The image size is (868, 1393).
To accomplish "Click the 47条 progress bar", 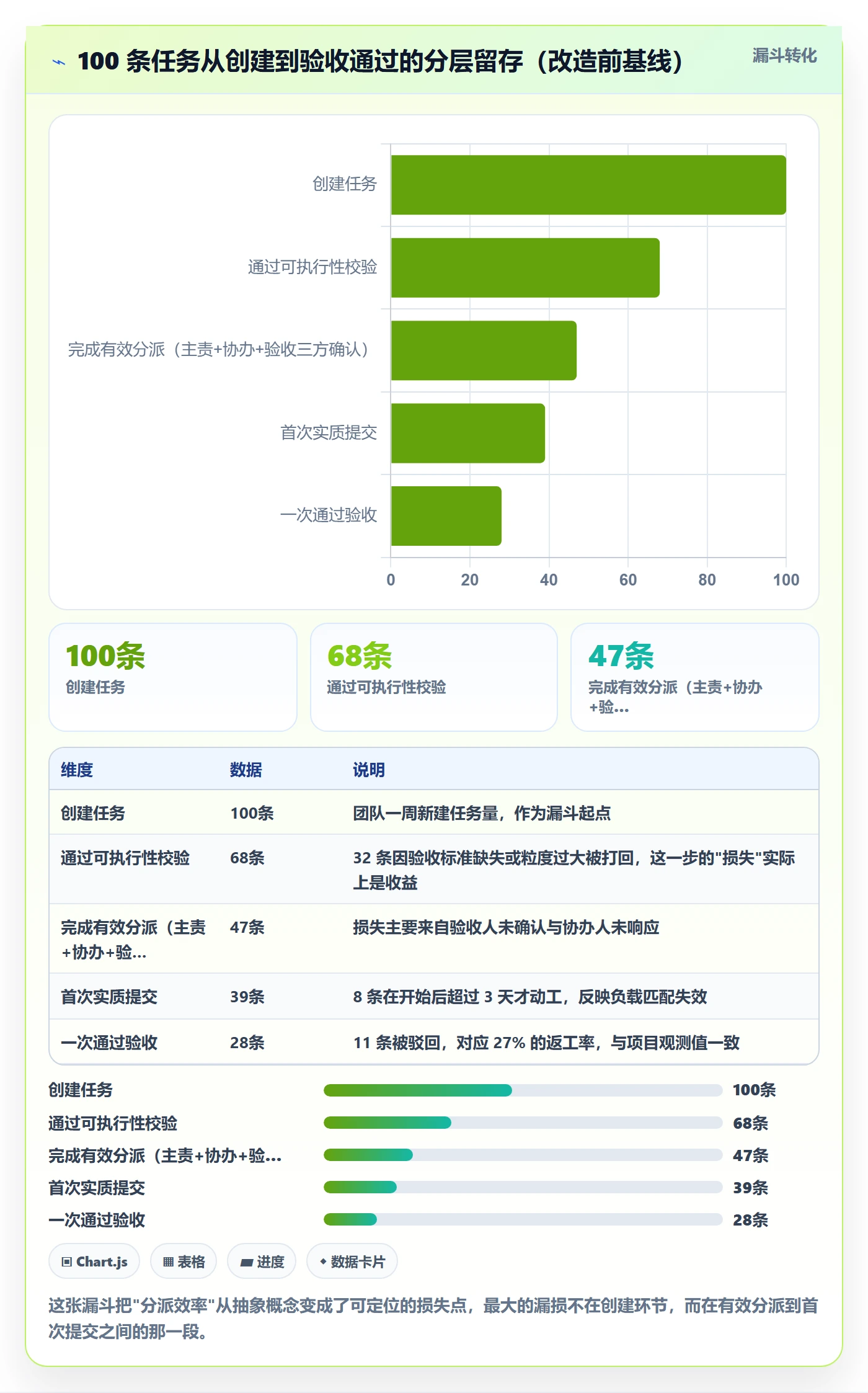I will (x=523, y=1155).
